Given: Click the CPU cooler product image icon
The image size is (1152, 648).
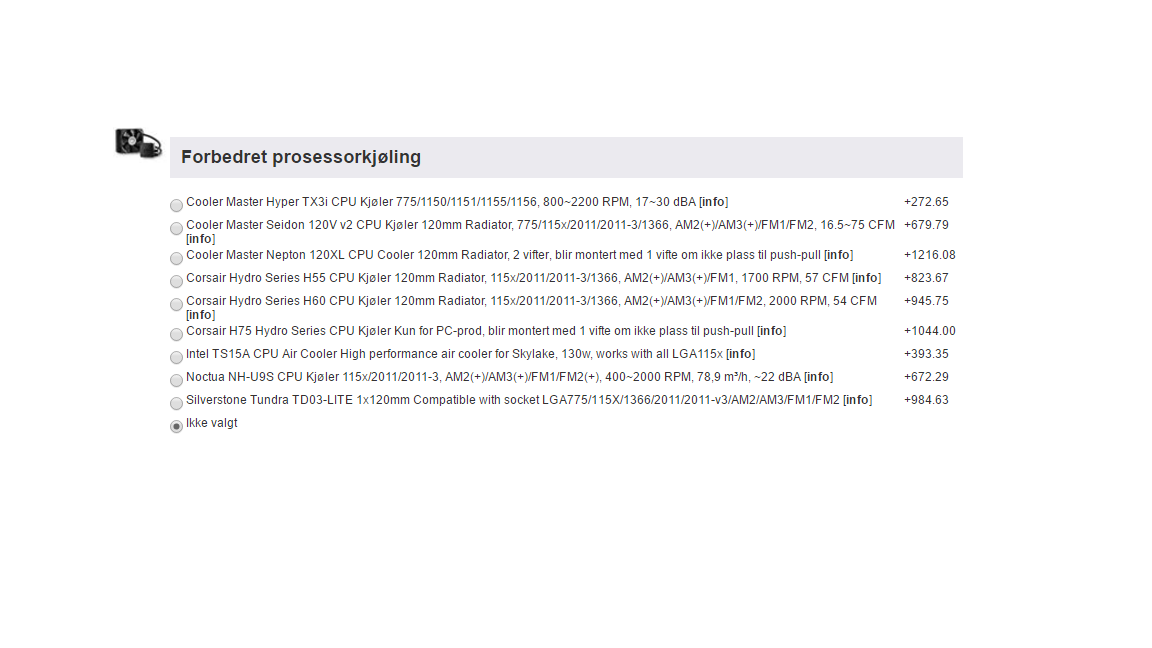Looking at the screenshot, I should [138, 142].
